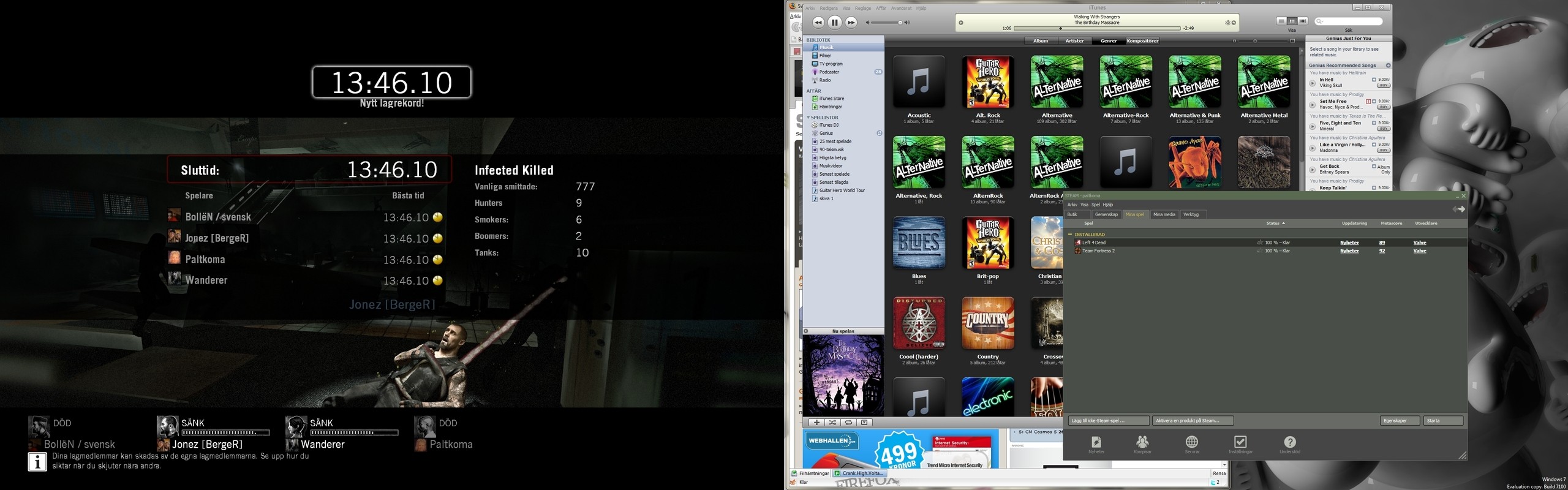
Task: Open Podcaster in iTunes sidebar
Action: click(843, 72)
